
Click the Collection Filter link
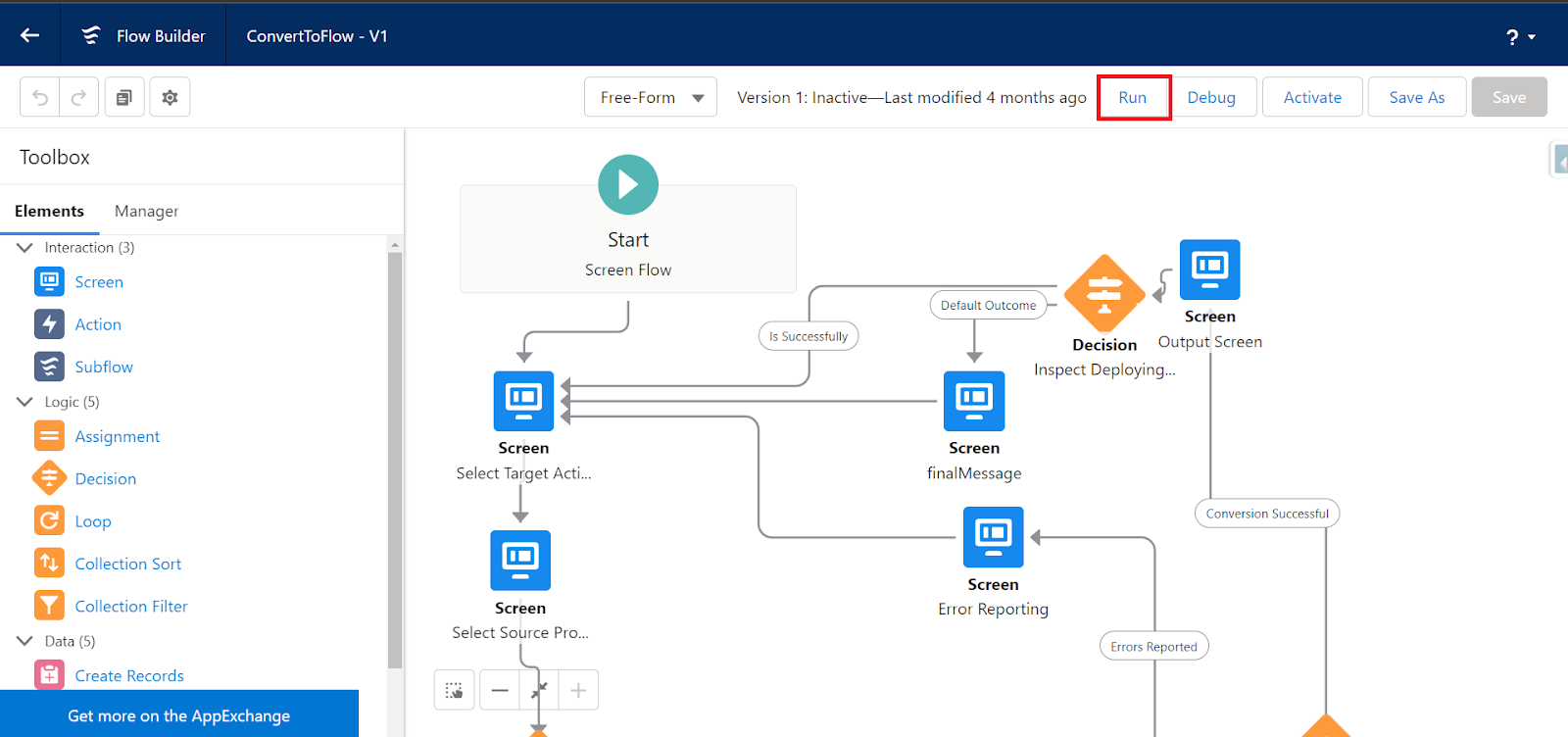(x=131, y=607)
